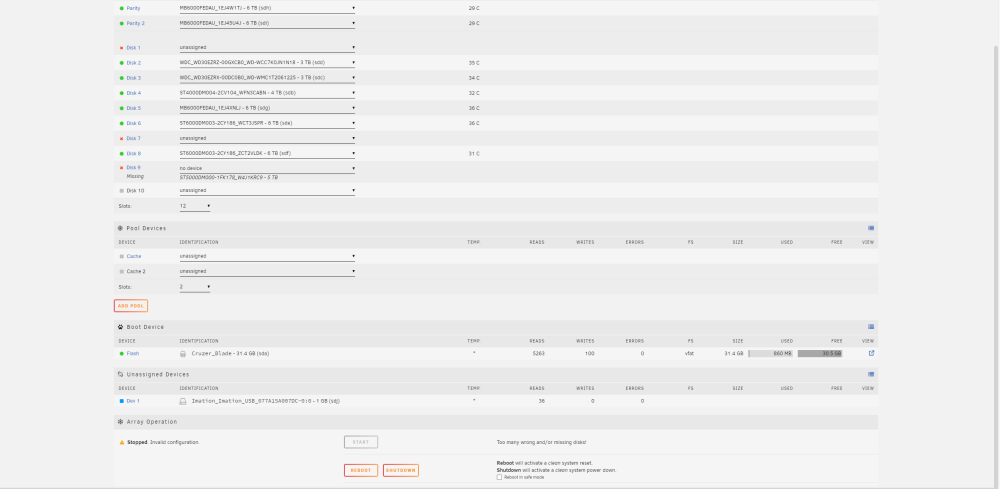The height and width of the screenshot is (489, 1000).
Task: Click the Unassigned Devices section header icon
Action: [120, 374]
